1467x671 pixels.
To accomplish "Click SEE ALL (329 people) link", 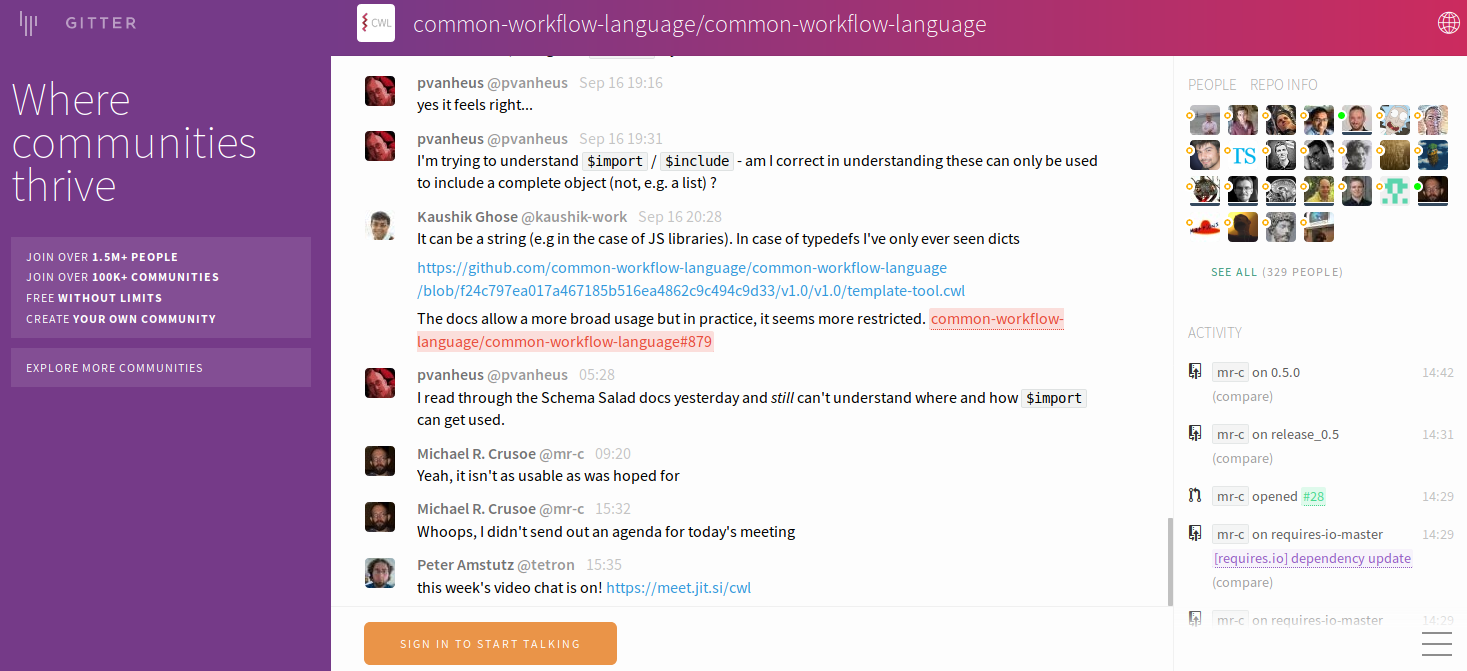I will (1277, 272).
